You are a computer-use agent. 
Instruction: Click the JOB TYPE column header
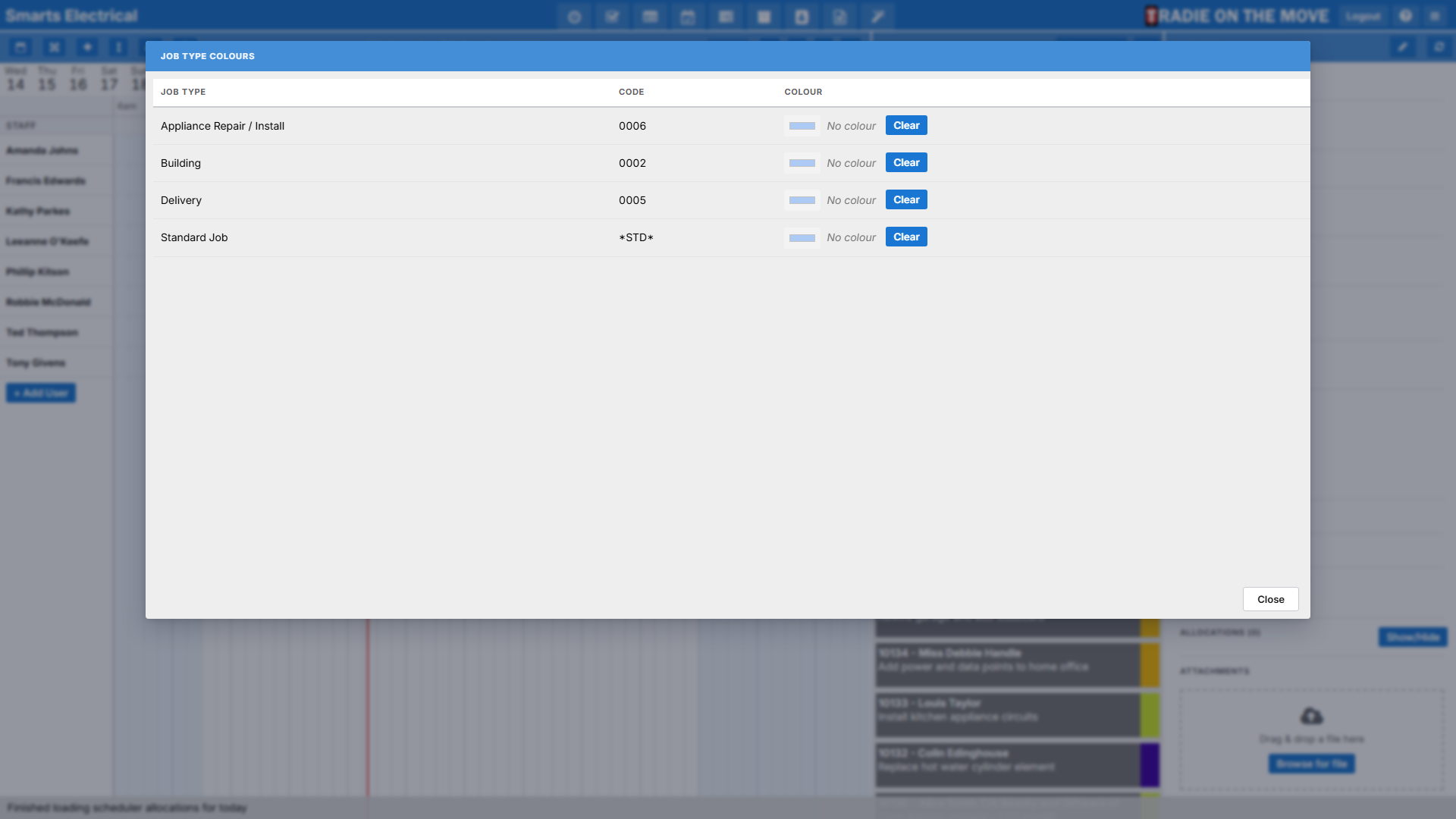coord(183,92)
